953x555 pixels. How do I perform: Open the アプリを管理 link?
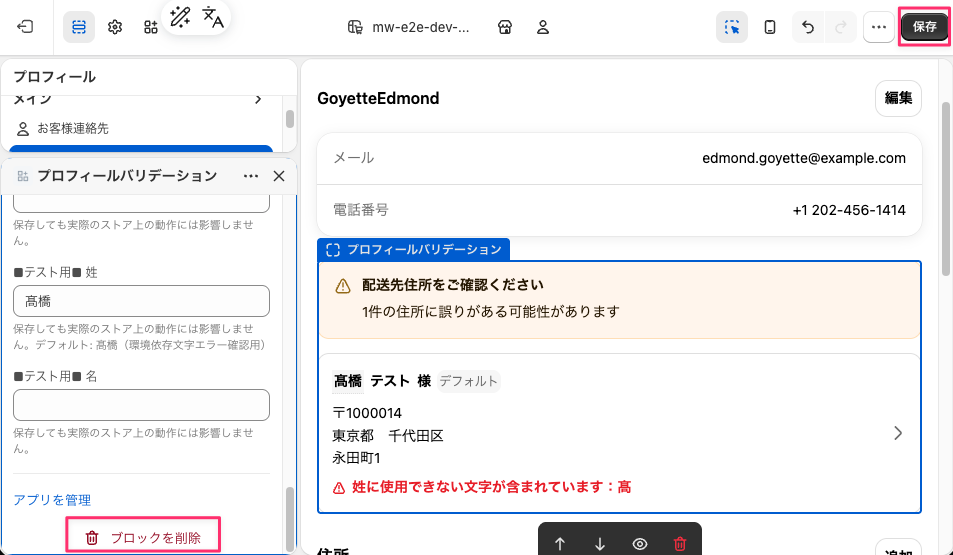tap(52, 500)
